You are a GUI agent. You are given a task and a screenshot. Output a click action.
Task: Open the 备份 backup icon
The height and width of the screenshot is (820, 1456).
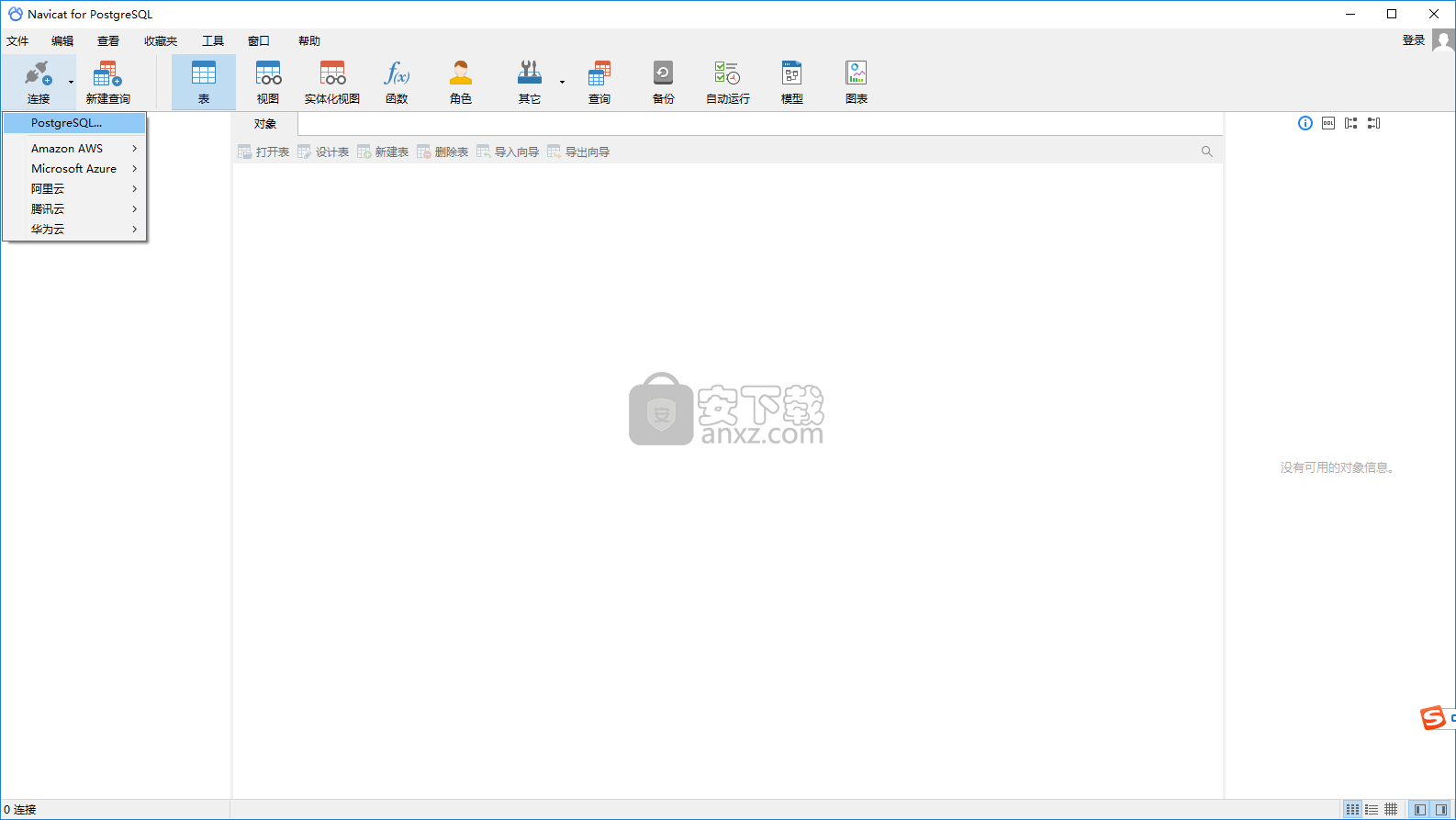pyautogui.click(x=664, y=73)
